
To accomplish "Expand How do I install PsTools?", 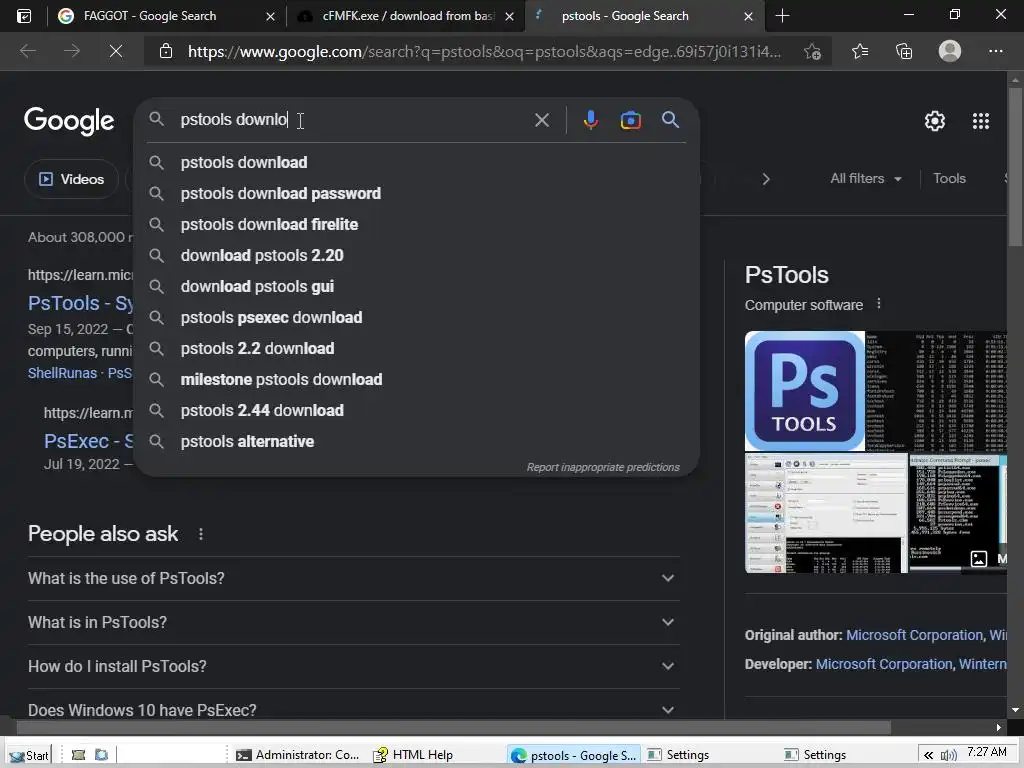I will coord(353,666).
